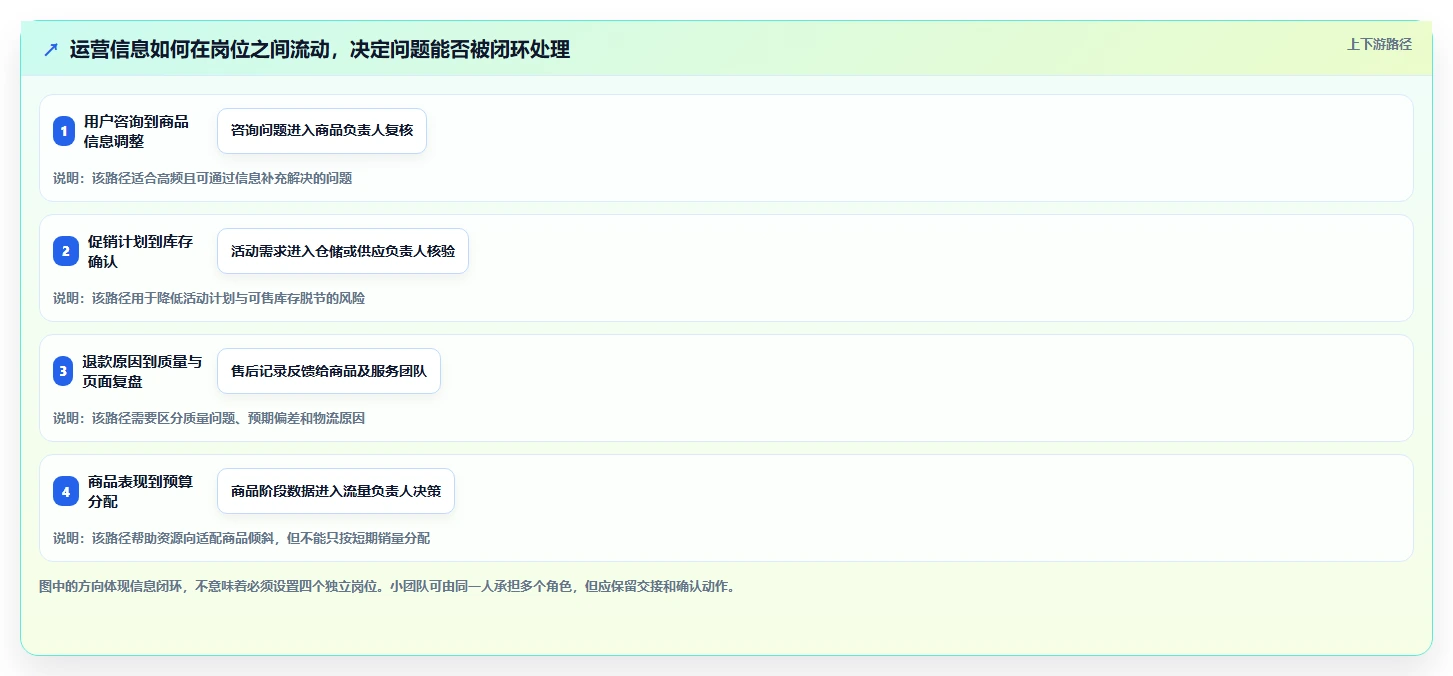The height and width of the screenshot is (676, 1453).
Task: Click the 上下游路径 label in header
Action: [1379, 44]
